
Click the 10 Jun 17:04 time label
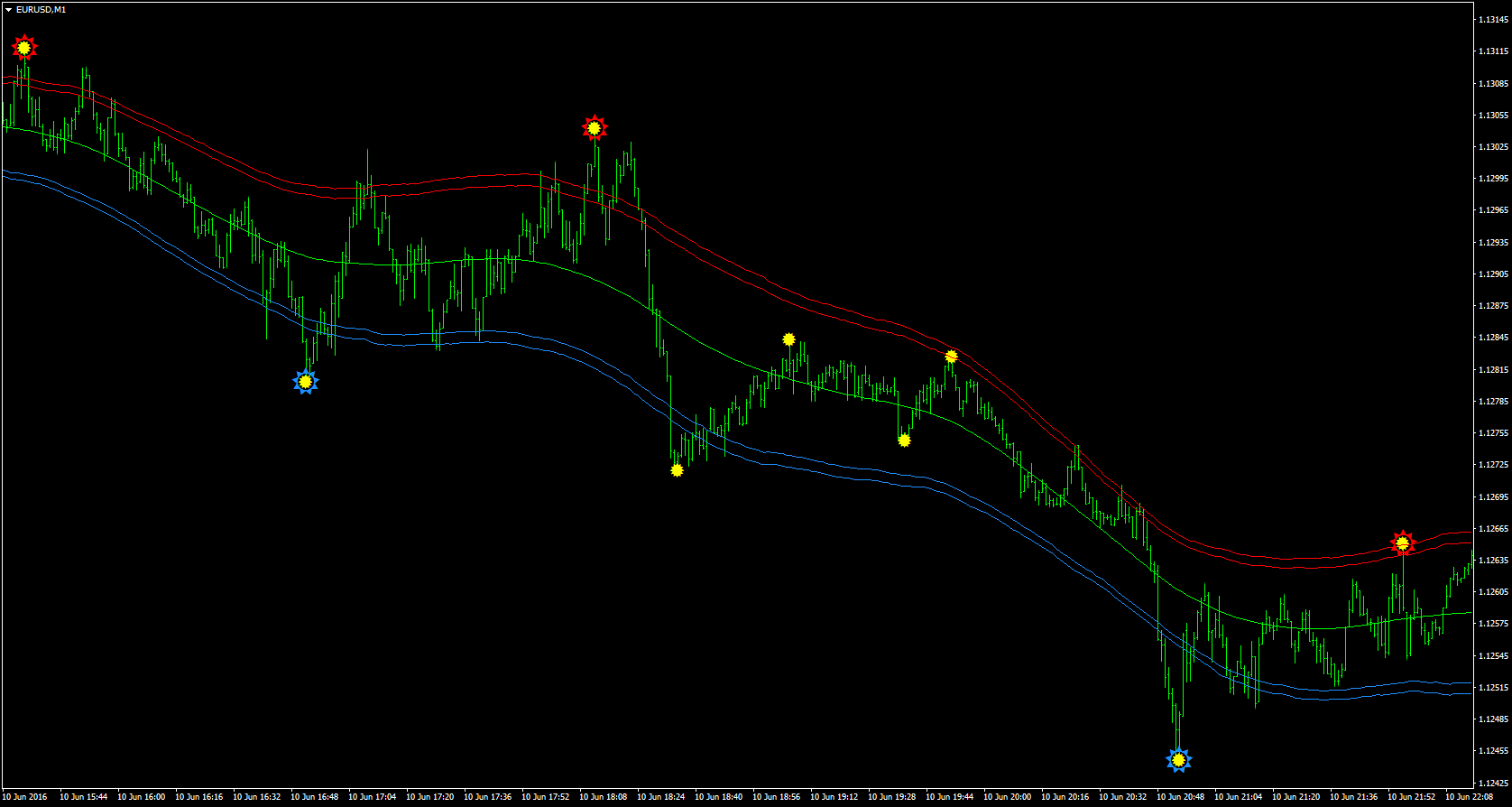coord(373,797)
